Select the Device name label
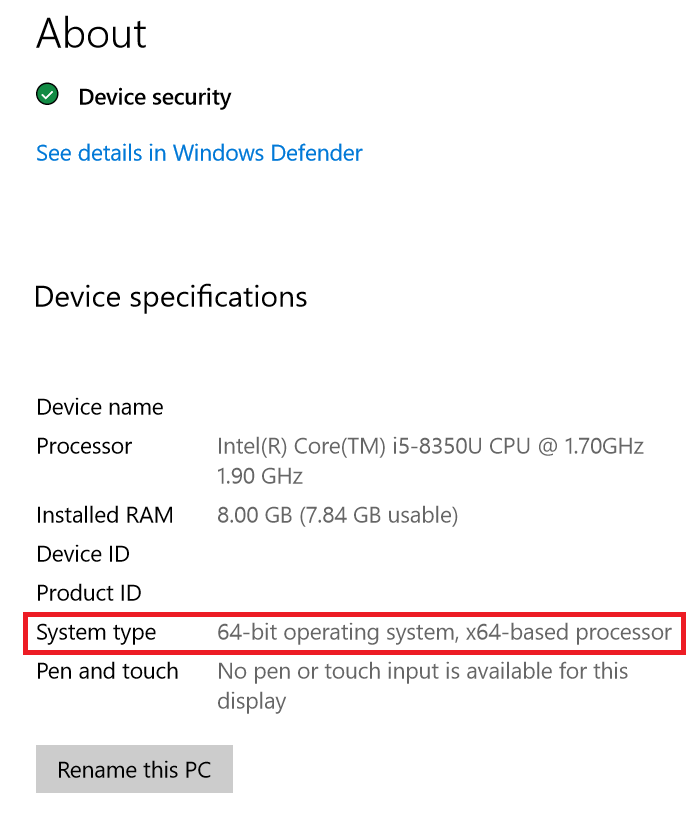 (100, 407)
